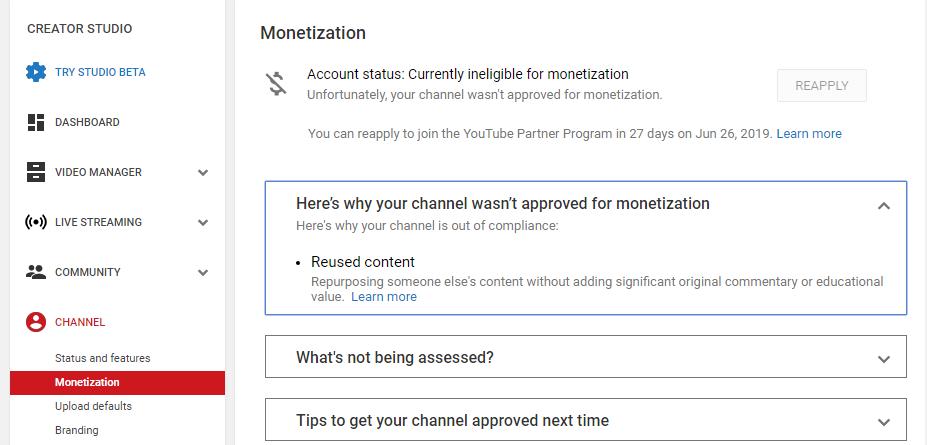Open Learn more about reapplying date
The image size is (927, 445).
pos(809,134)
